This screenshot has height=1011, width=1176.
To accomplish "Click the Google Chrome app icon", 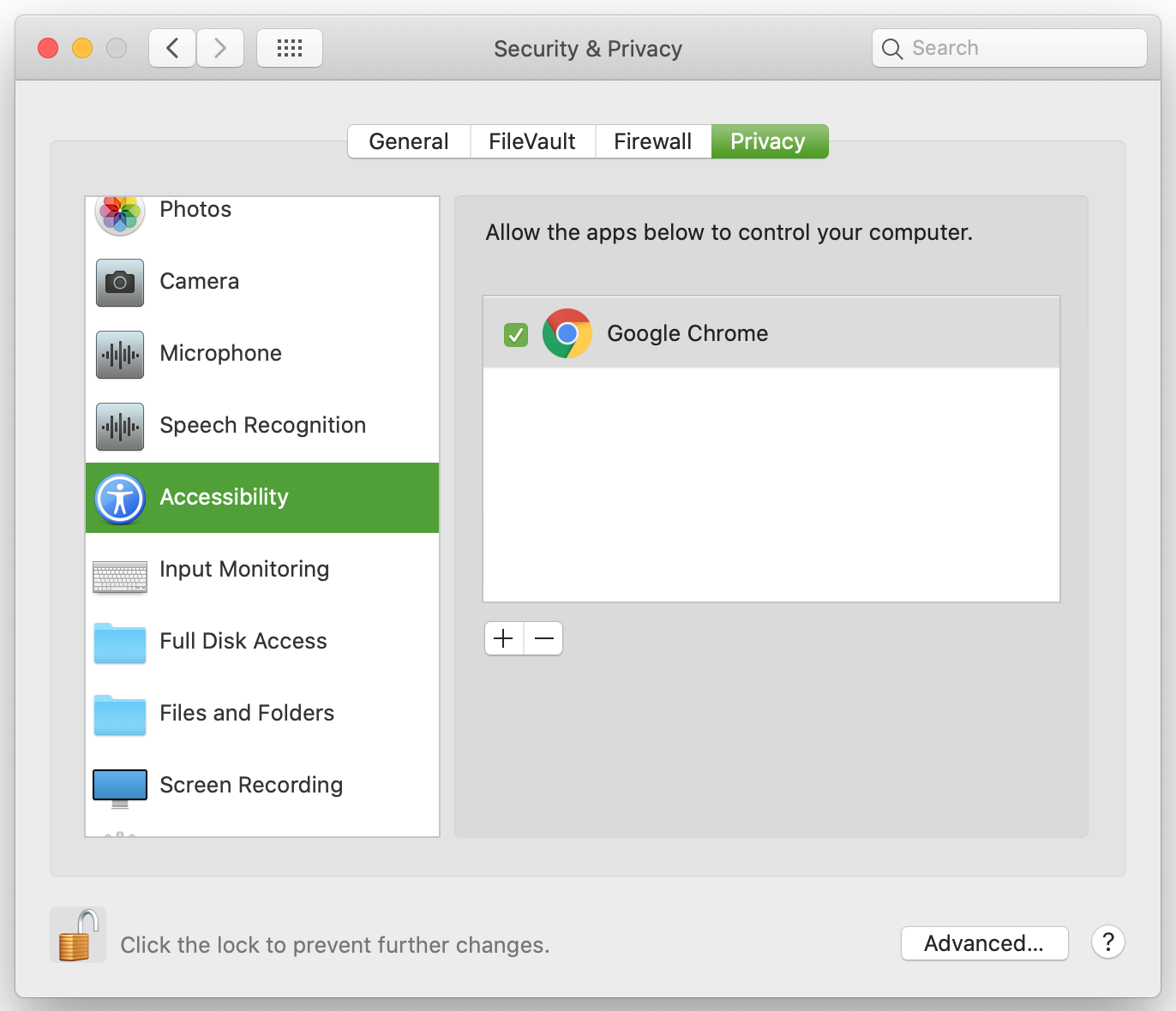I will coord(567,333).
